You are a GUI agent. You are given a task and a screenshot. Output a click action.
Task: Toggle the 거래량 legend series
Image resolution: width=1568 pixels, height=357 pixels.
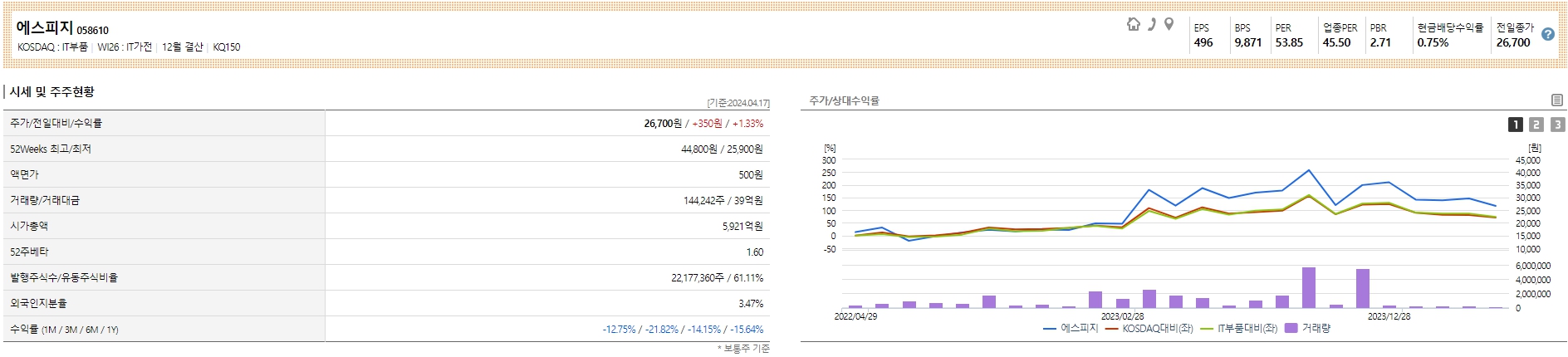pyautogui.click(x=1308, y=328)
